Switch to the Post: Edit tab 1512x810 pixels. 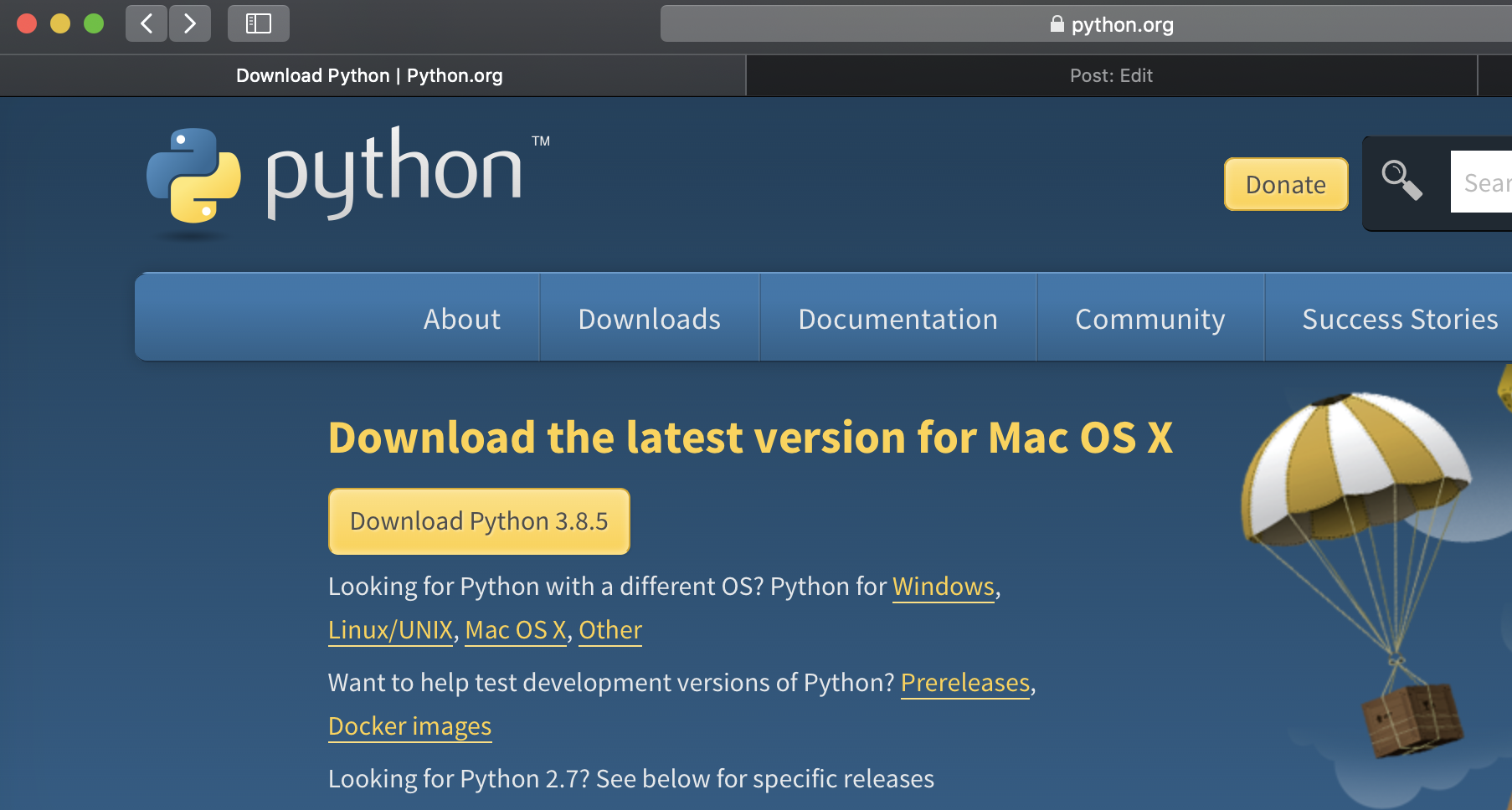pos(1111,75)
